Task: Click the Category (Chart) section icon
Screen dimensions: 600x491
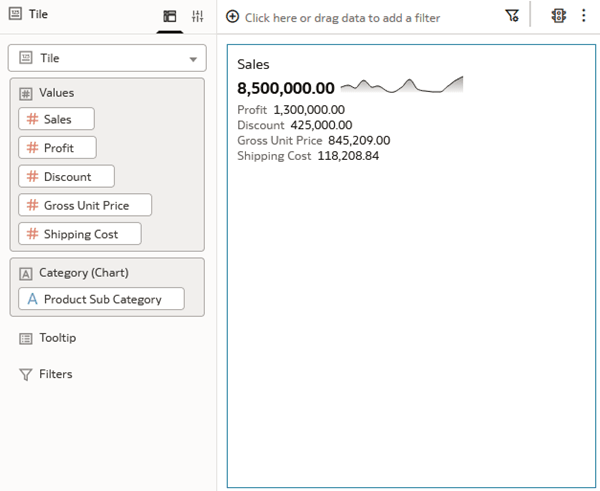Action: pyautogui.click(x=26, y=274)
